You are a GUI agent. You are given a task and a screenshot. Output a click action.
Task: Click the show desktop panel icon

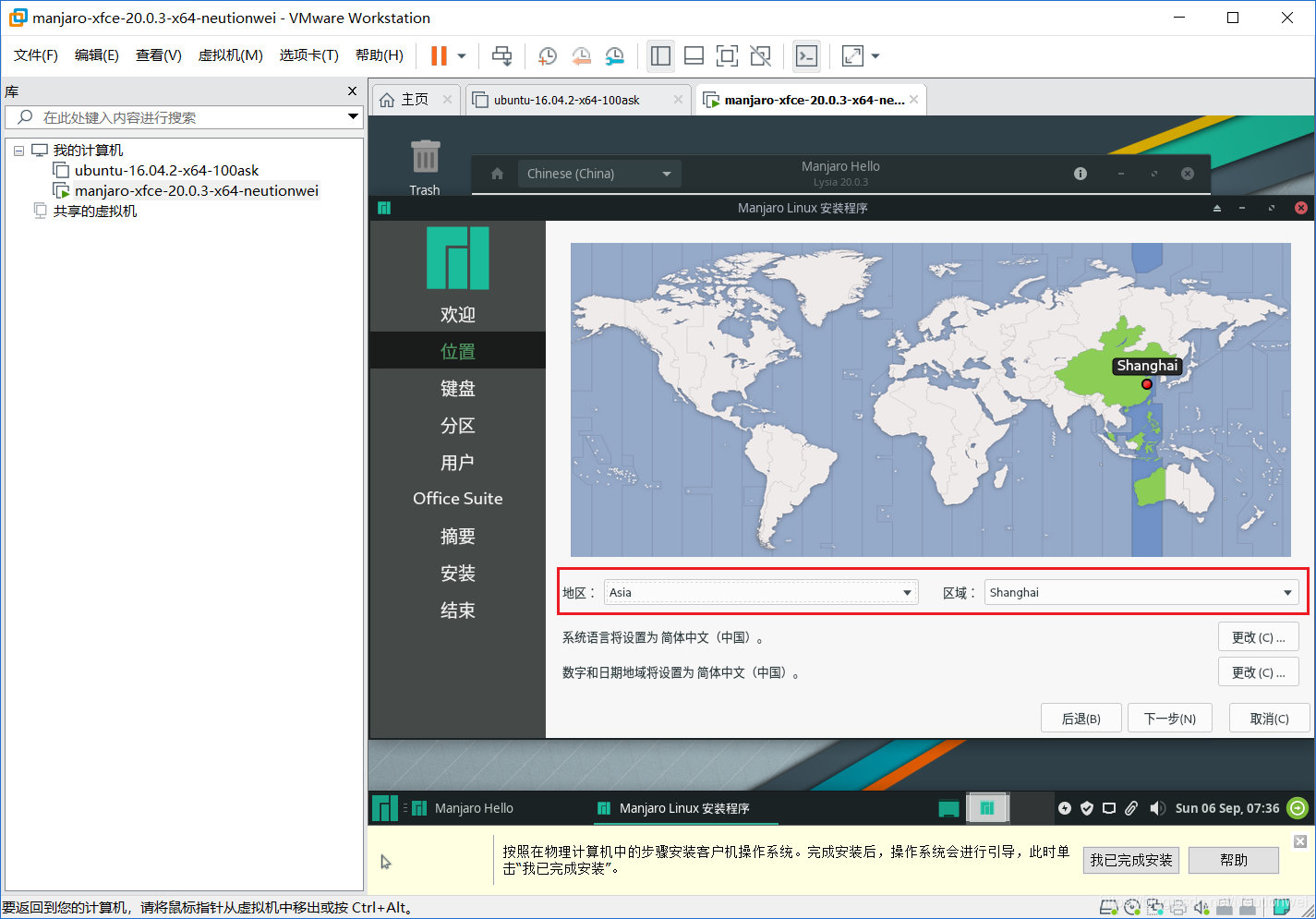948,808
